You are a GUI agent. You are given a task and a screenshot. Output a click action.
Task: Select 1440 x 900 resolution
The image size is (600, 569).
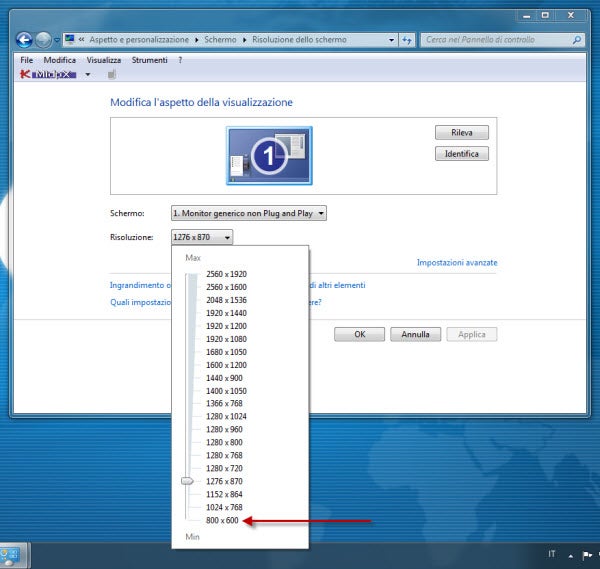tap(224, 378)
